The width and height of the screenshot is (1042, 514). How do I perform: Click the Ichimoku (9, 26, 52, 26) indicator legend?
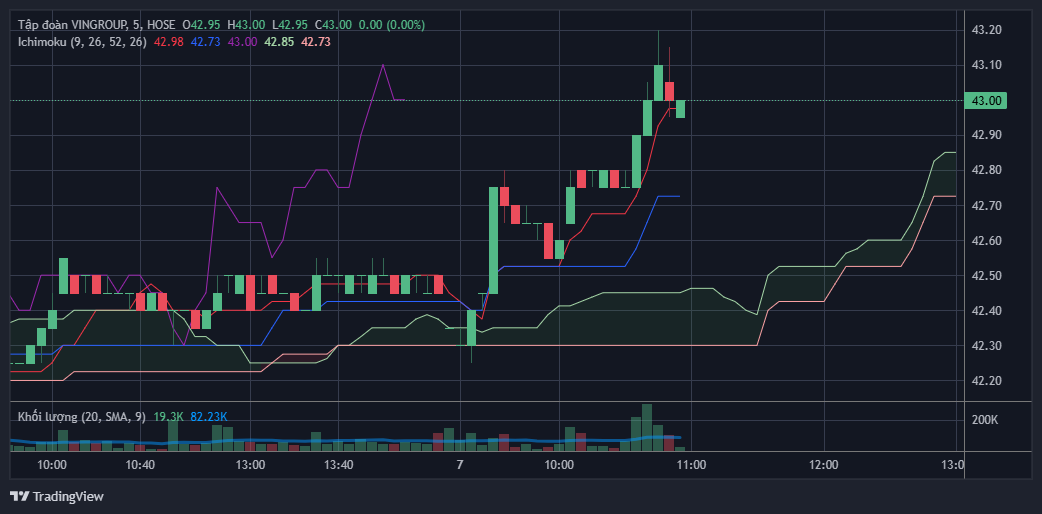click(x=82, y=41)
